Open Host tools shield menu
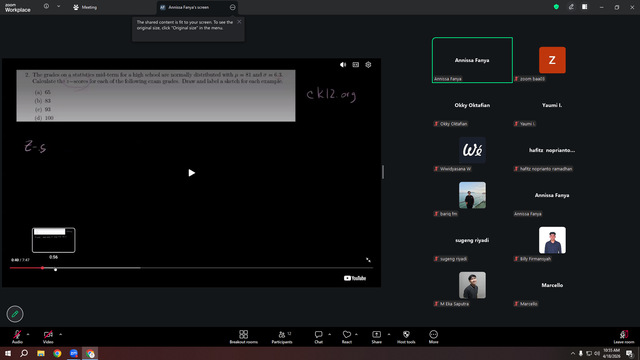Viewport: 640px width, 360px height. 406,337
